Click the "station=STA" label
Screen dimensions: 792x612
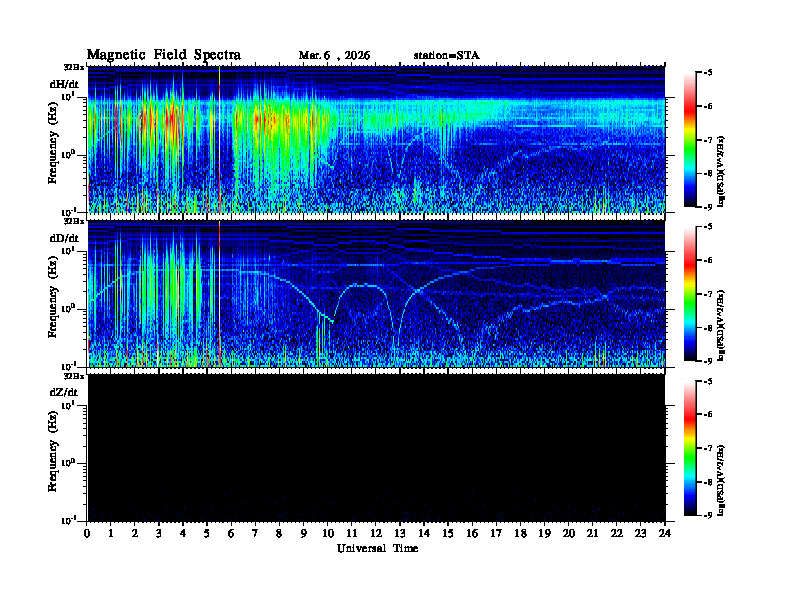[x=447, y=56]
